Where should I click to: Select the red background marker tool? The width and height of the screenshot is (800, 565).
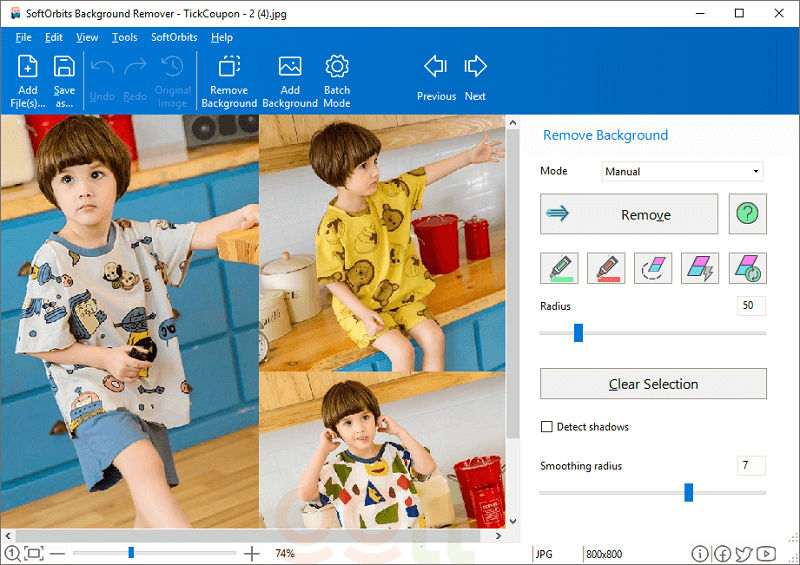point(606,268)
